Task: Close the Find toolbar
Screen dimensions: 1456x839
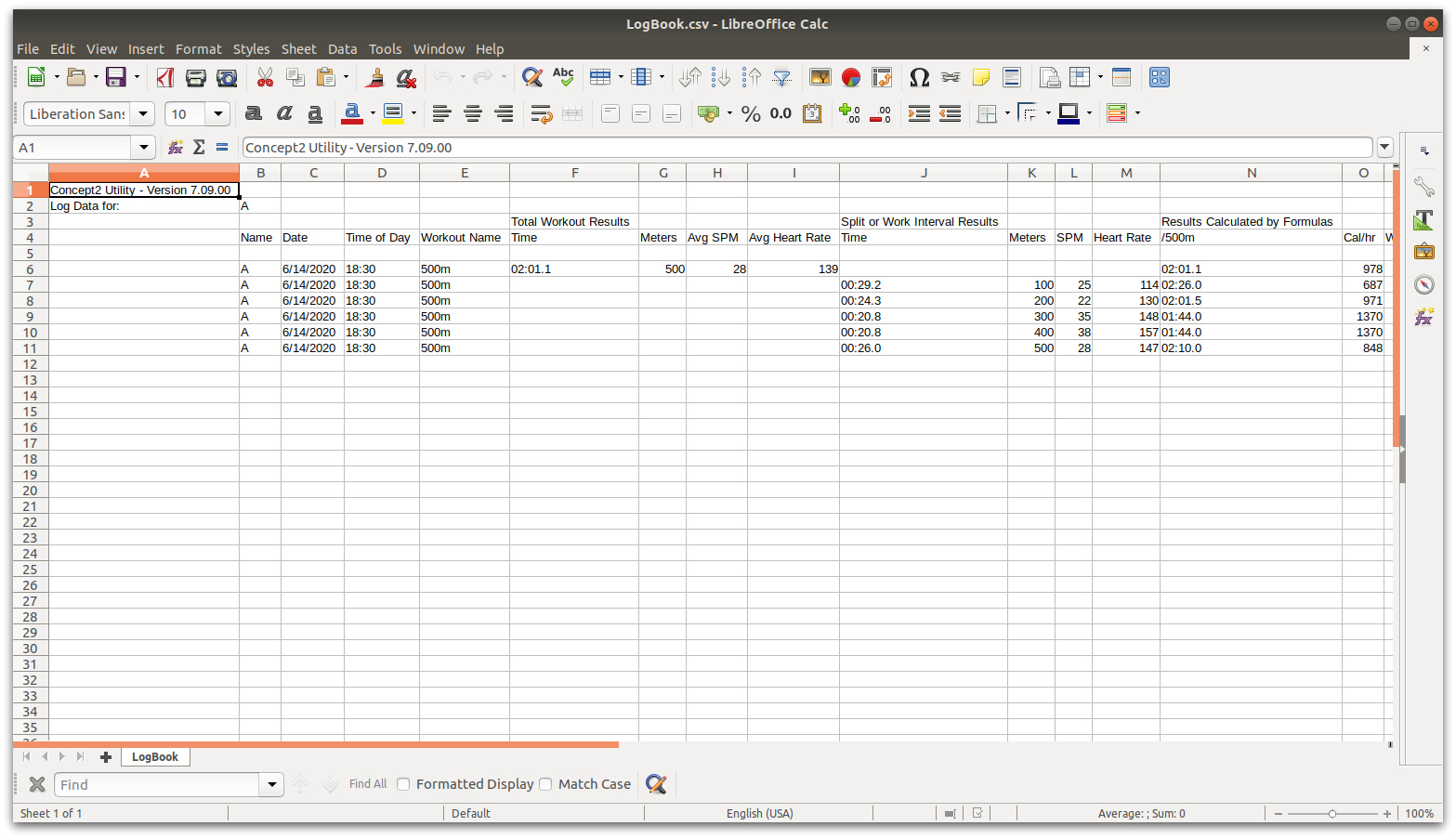Action: (x=37, y=784)
